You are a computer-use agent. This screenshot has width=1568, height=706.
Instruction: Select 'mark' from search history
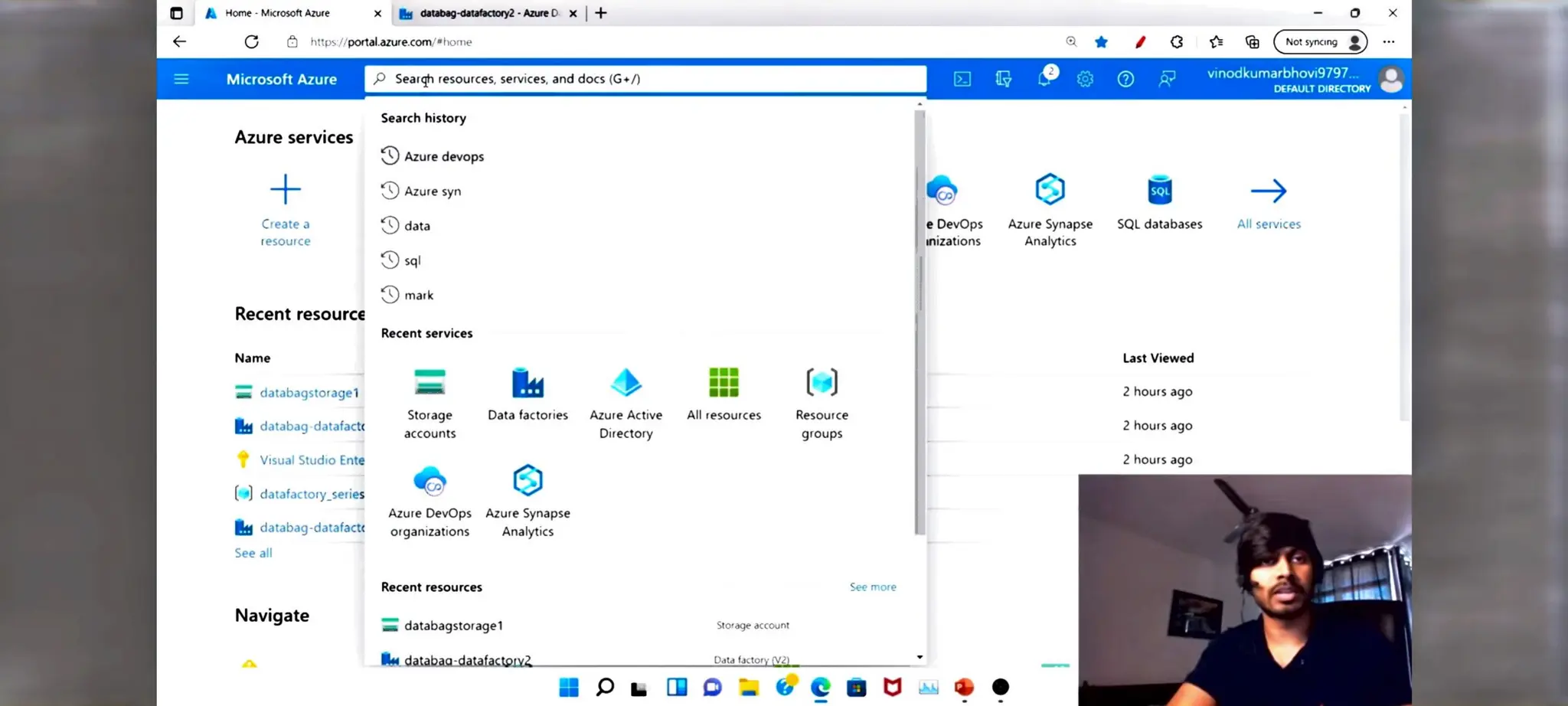[419, 295]
